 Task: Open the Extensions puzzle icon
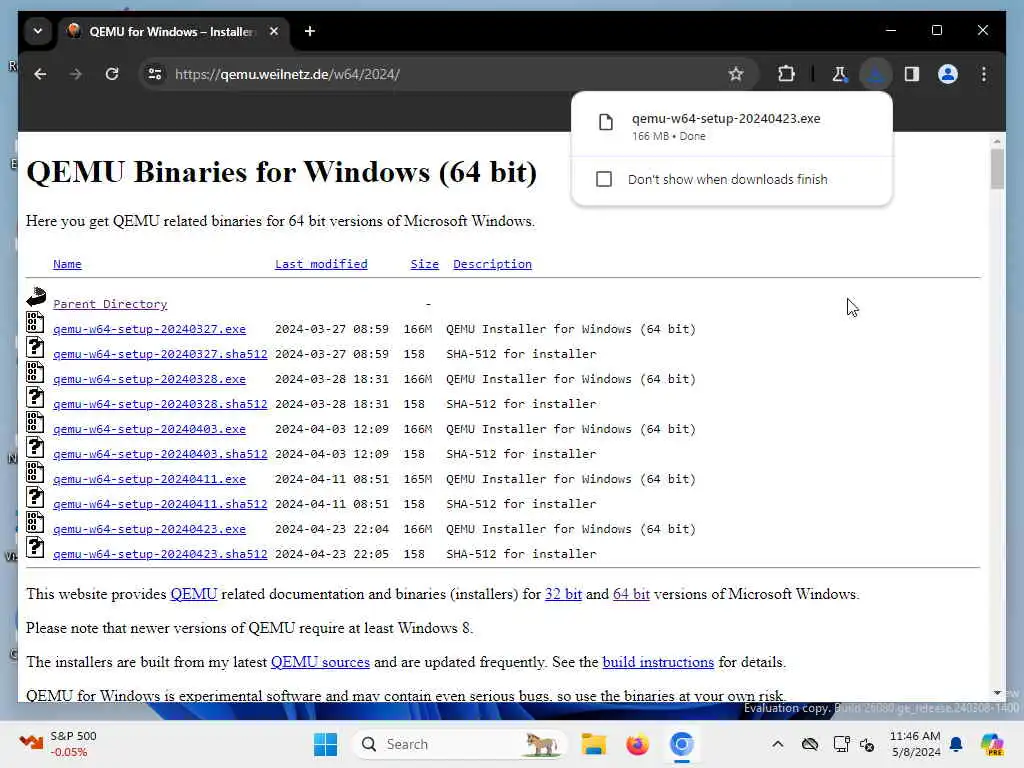point(786,74)
